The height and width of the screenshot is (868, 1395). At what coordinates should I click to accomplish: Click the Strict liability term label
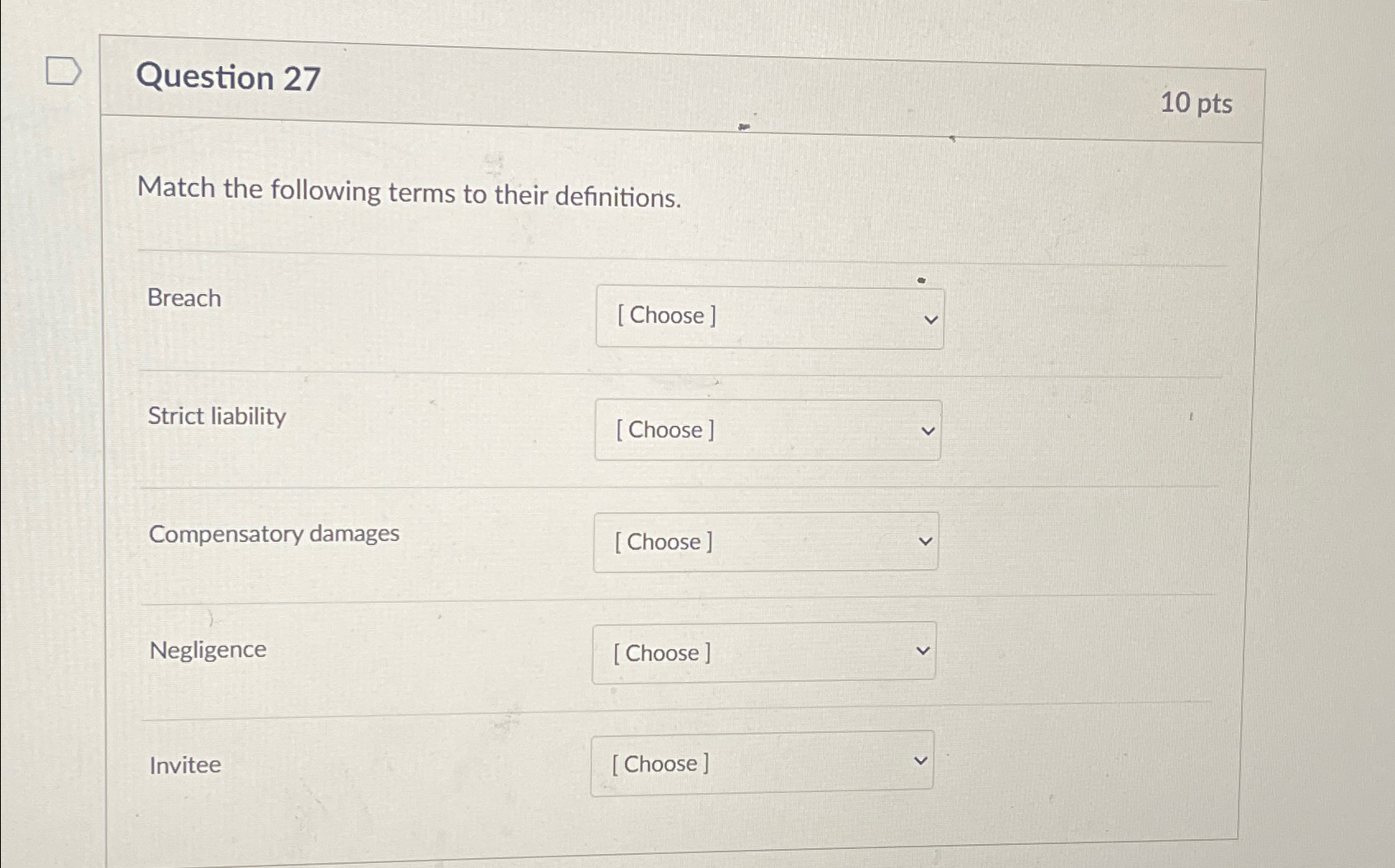click(x=217, y=417)
